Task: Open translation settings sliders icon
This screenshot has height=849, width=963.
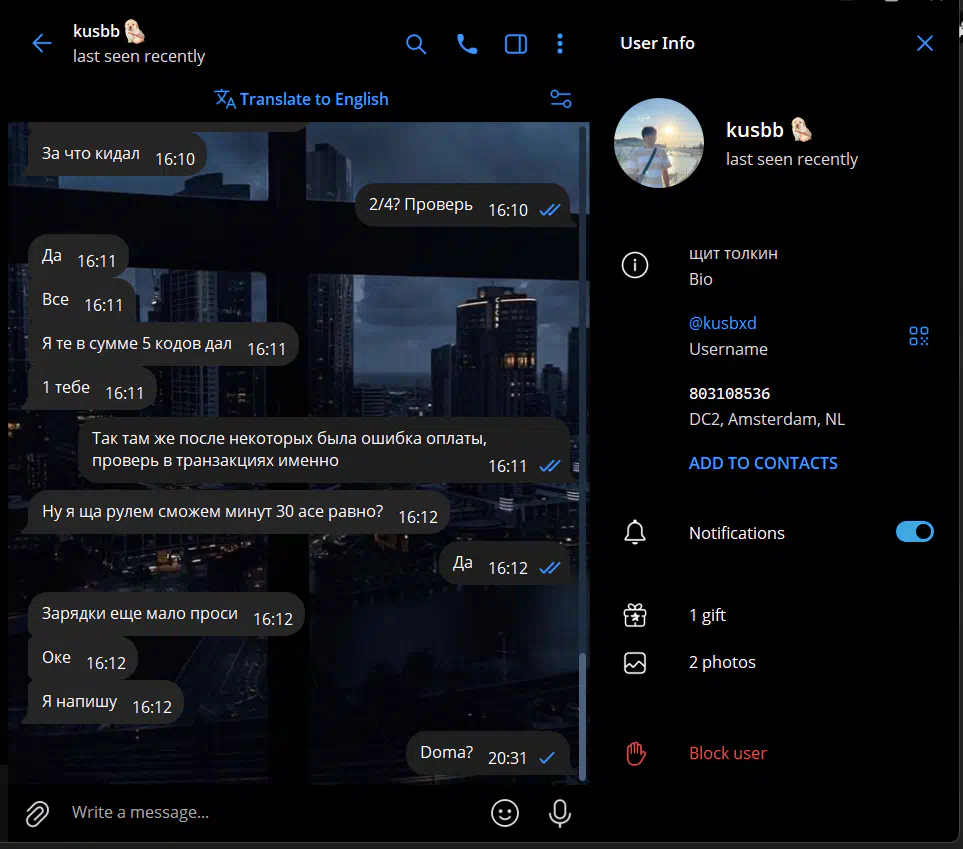Action: point(561,99)
